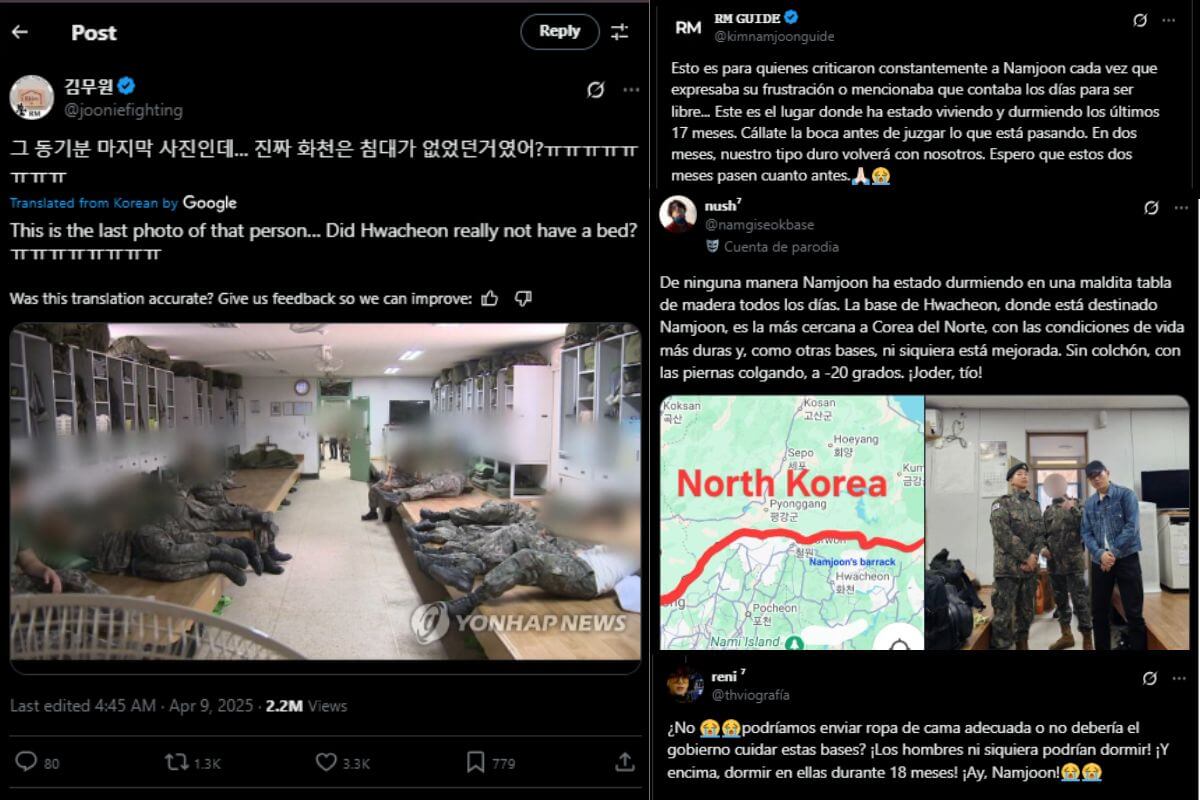Image resolution: width=1200 pixels, height=800 pixels.
Task: Open the Yonhap News barracks photo
Action: point(325,491)
